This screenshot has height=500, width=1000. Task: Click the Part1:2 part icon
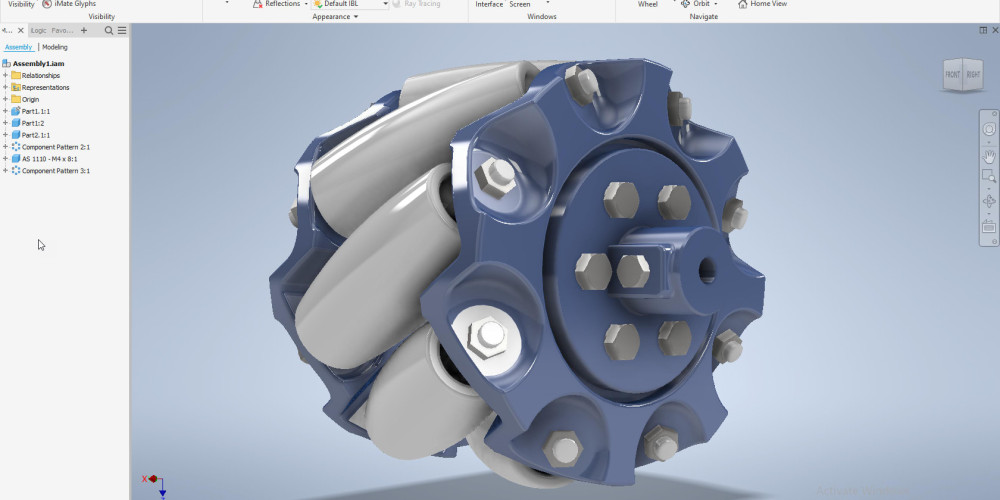[16, 123]
